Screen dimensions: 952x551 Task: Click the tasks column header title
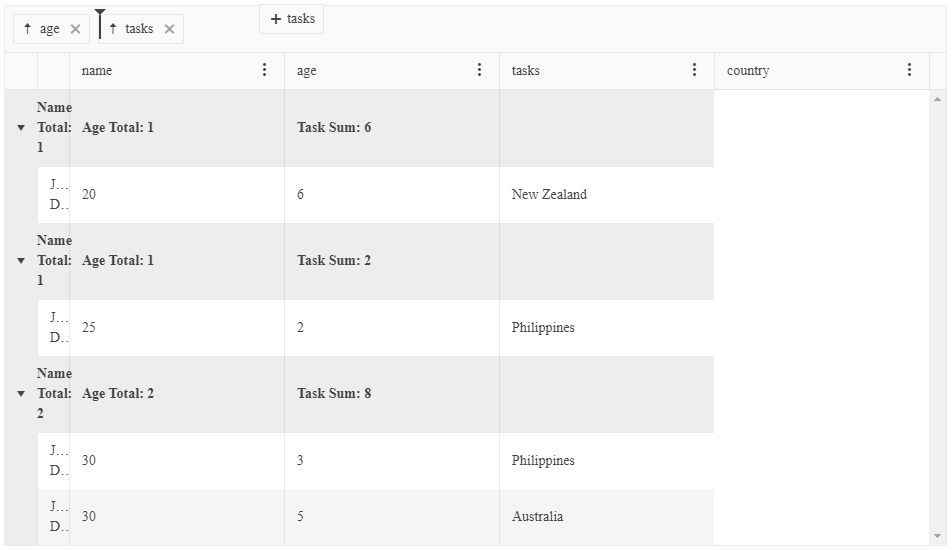[525, 71]
